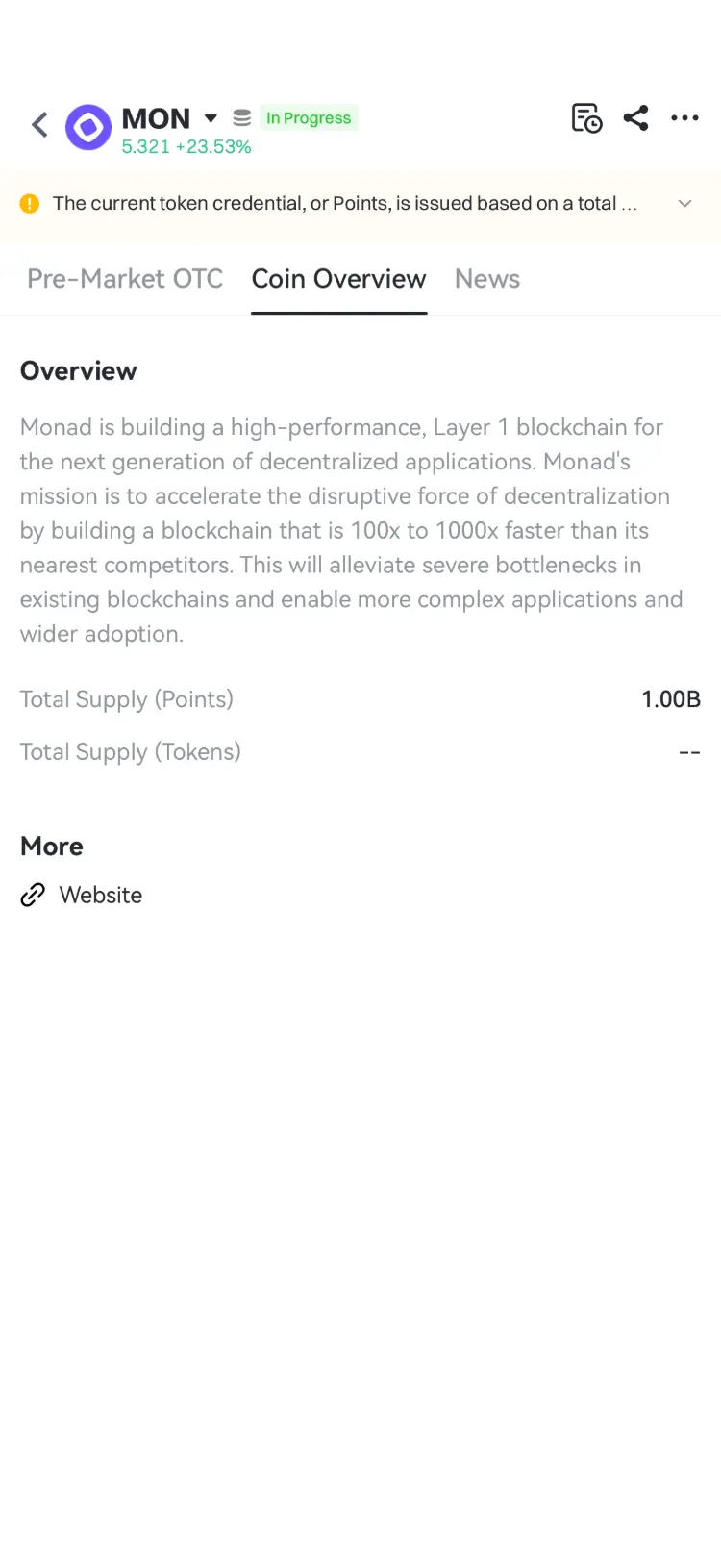Click the chain link icon under More
Image resolution: width=721 pixels, height=1568 pixels.
pyautogui.click(x=33, y=896)
